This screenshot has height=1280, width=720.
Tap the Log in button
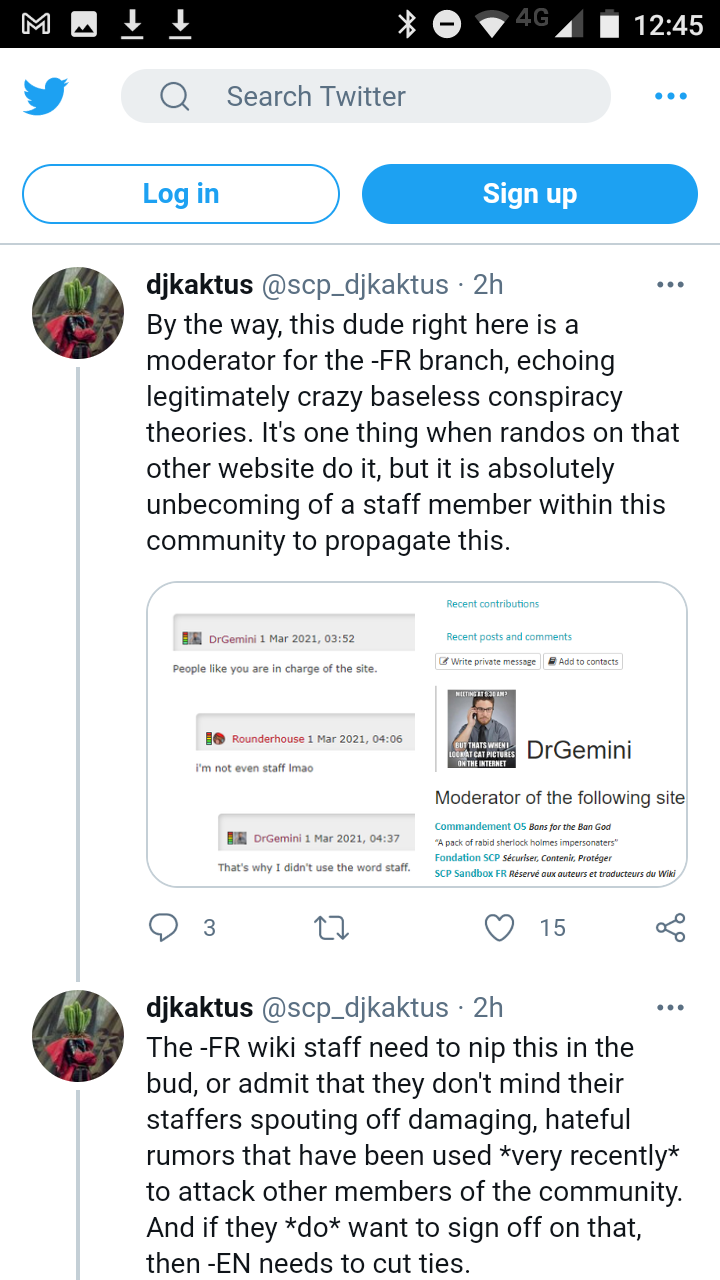pyautogui.click(x=181, y=194)
